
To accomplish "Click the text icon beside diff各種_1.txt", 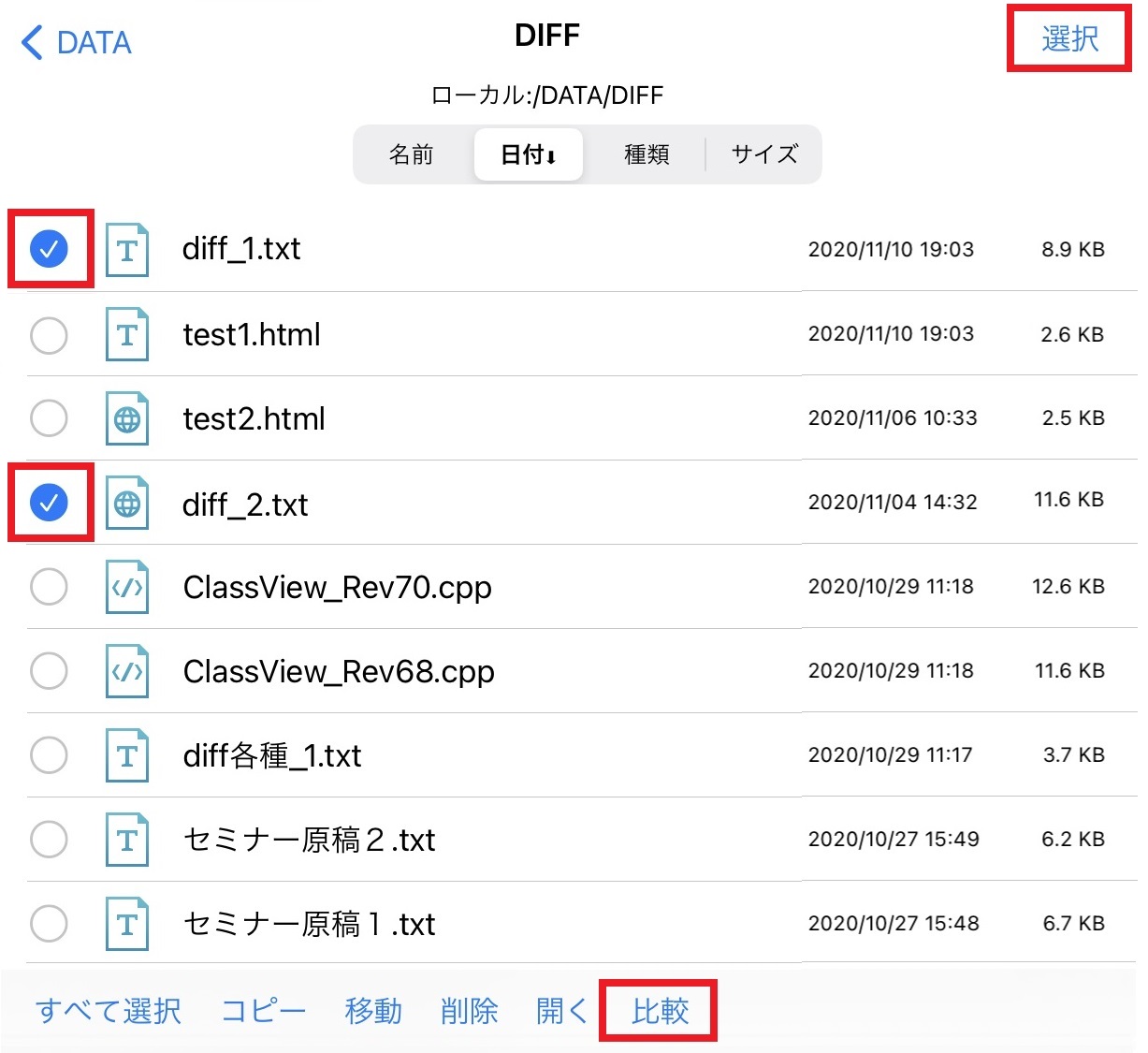I will coord(128,755).
